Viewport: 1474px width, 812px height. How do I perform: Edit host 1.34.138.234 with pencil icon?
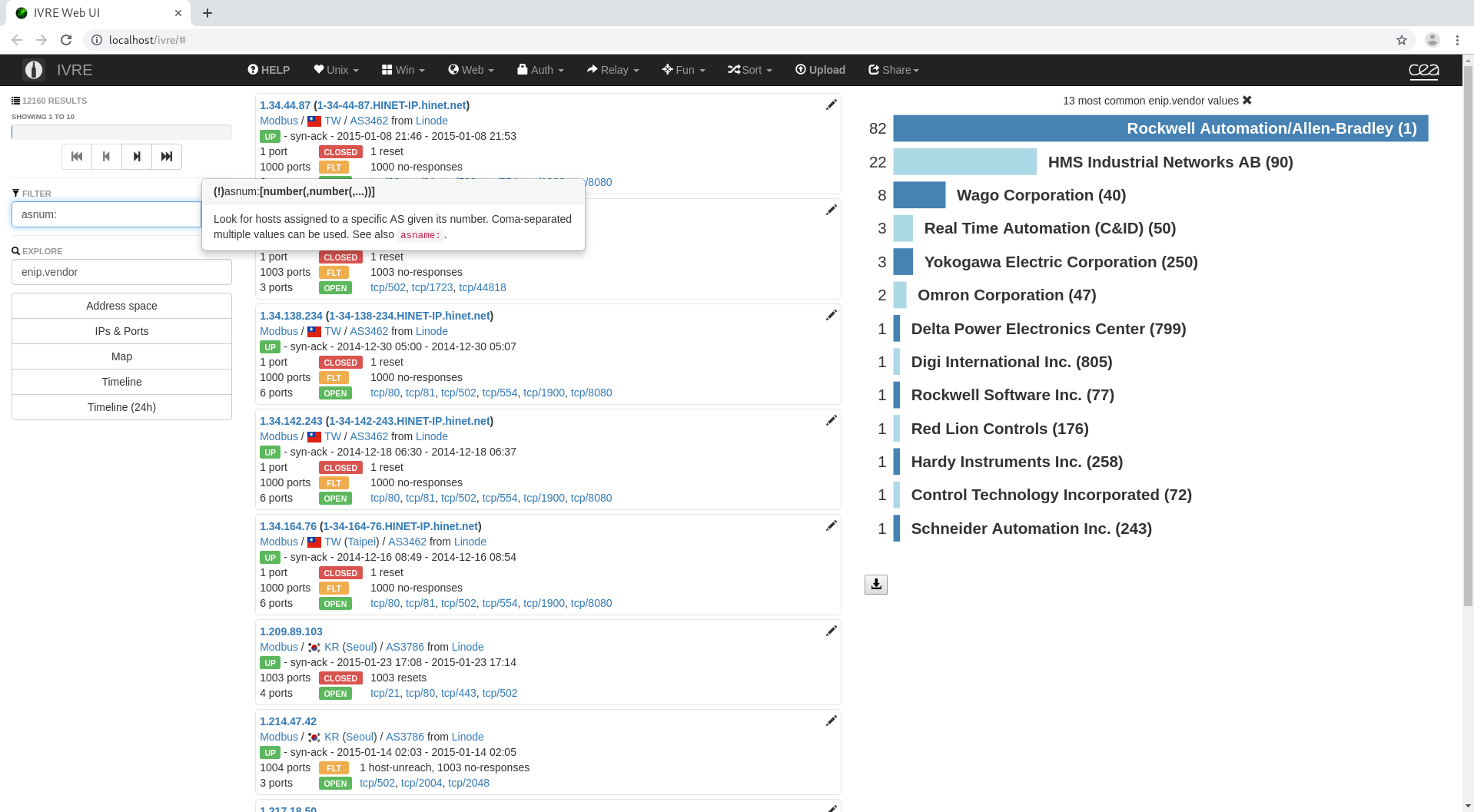click(831, 315)
